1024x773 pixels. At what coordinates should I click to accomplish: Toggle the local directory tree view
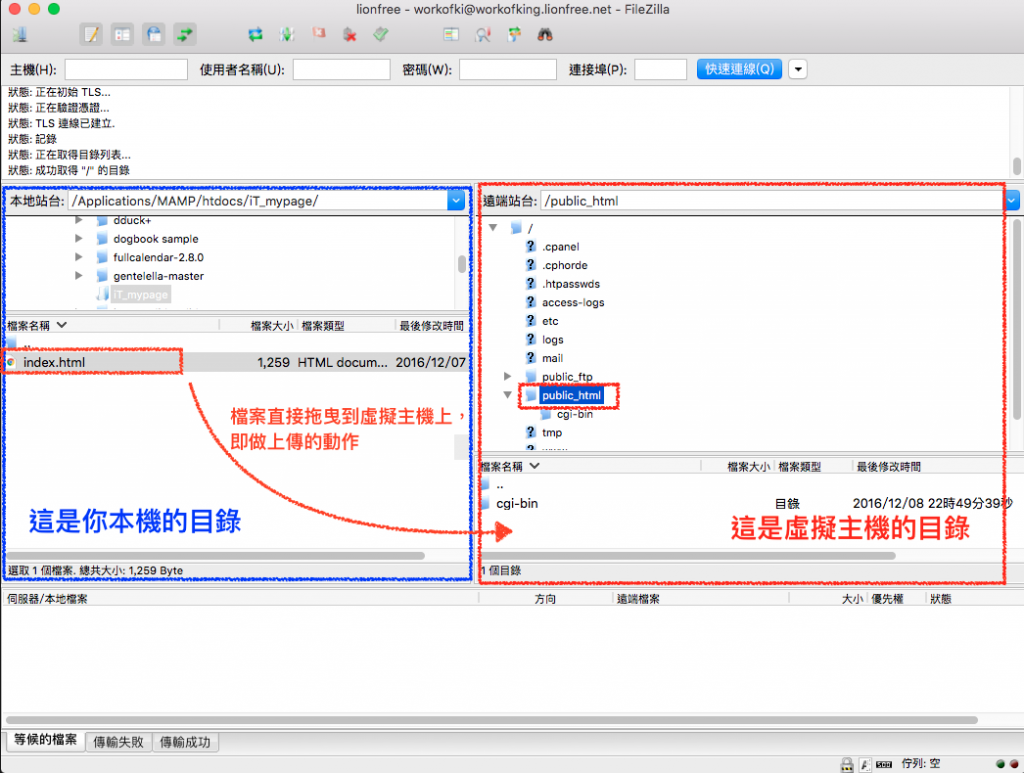tap(122, 35)
